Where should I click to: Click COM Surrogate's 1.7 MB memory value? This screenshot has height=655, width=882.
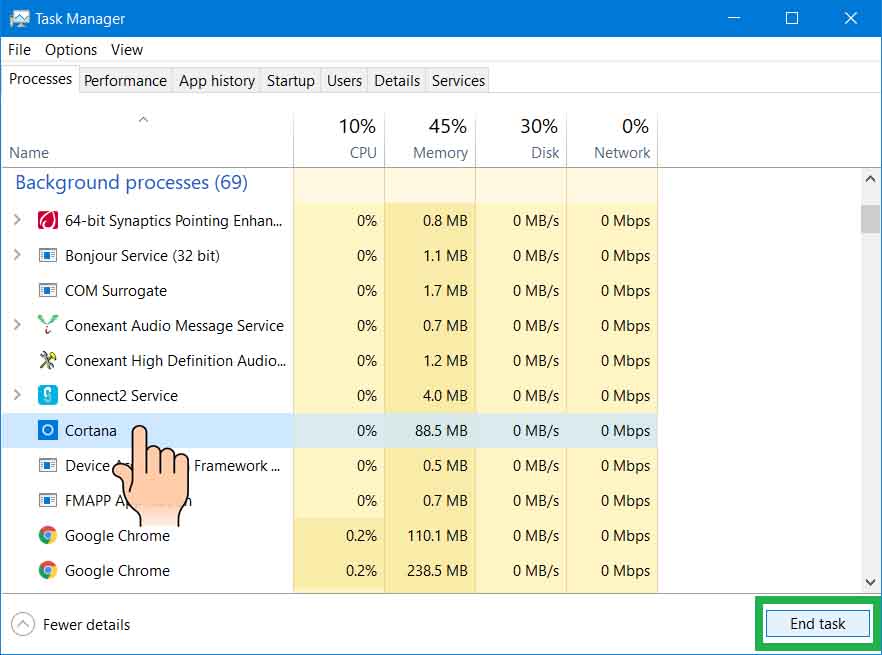coord(446,290)
